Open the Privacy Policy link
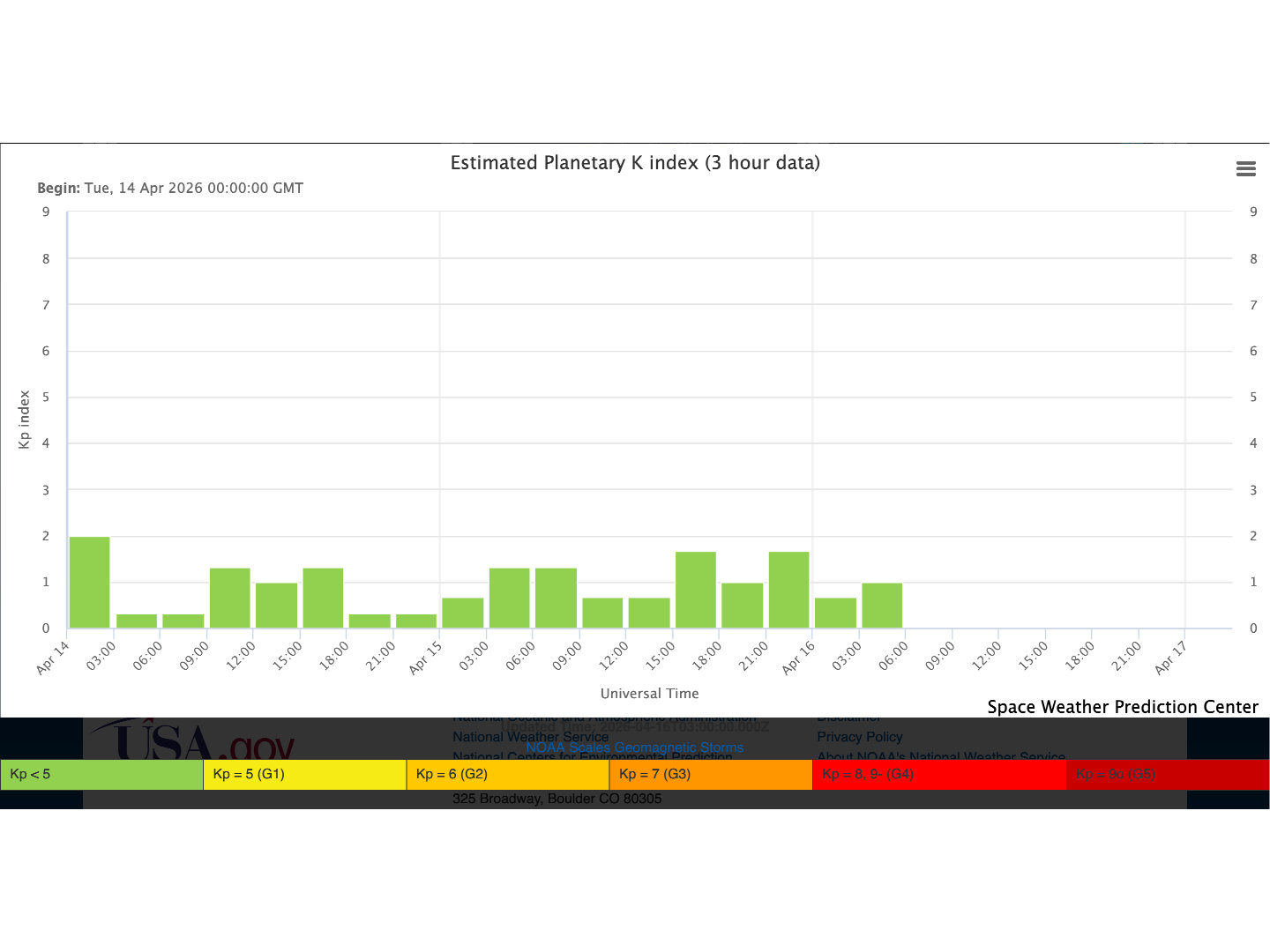 (x=859, y=737)
